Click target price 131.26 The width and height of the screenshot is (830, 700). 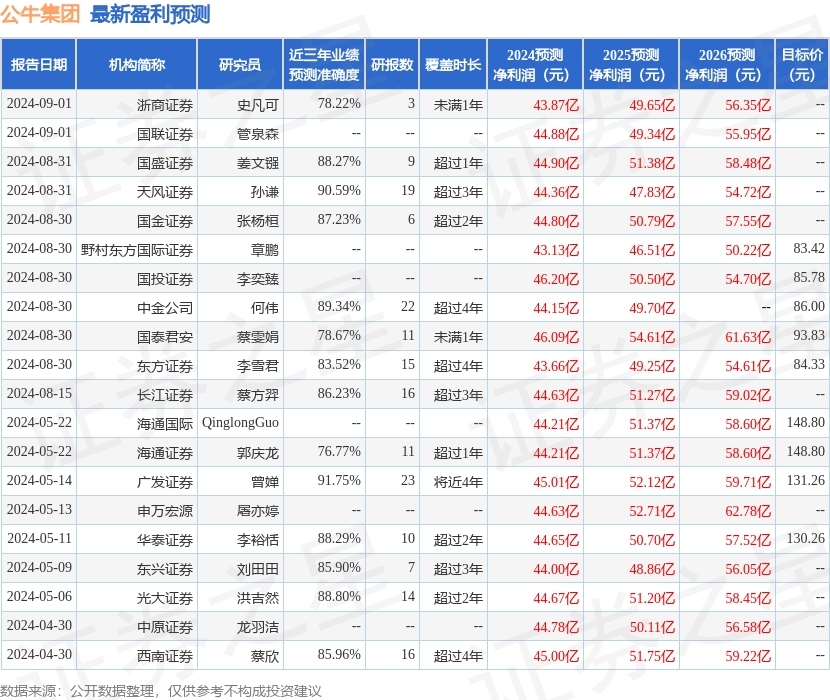(806, 480)
